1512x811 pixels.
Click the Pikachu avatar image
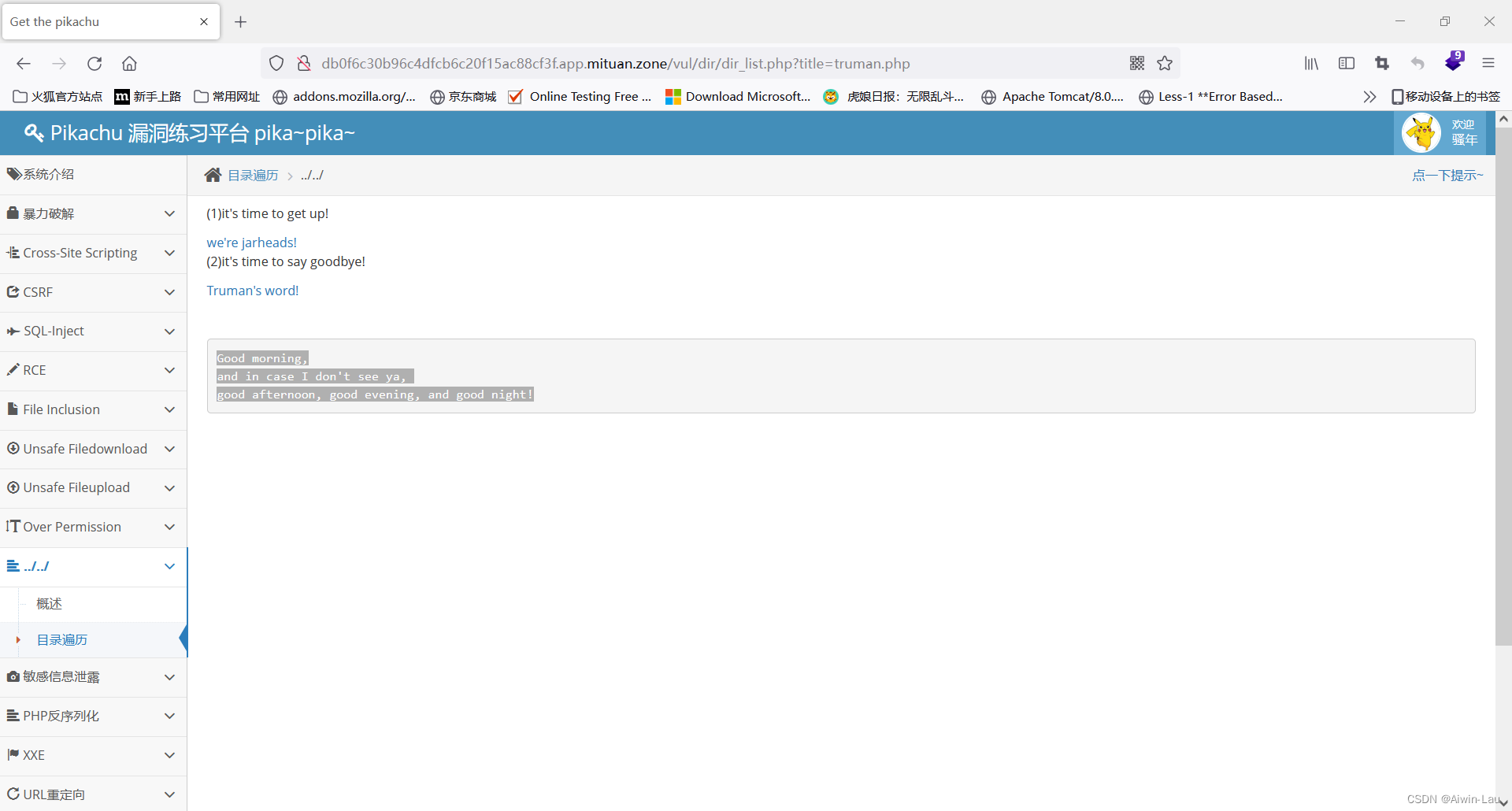tap(1421, 133)
